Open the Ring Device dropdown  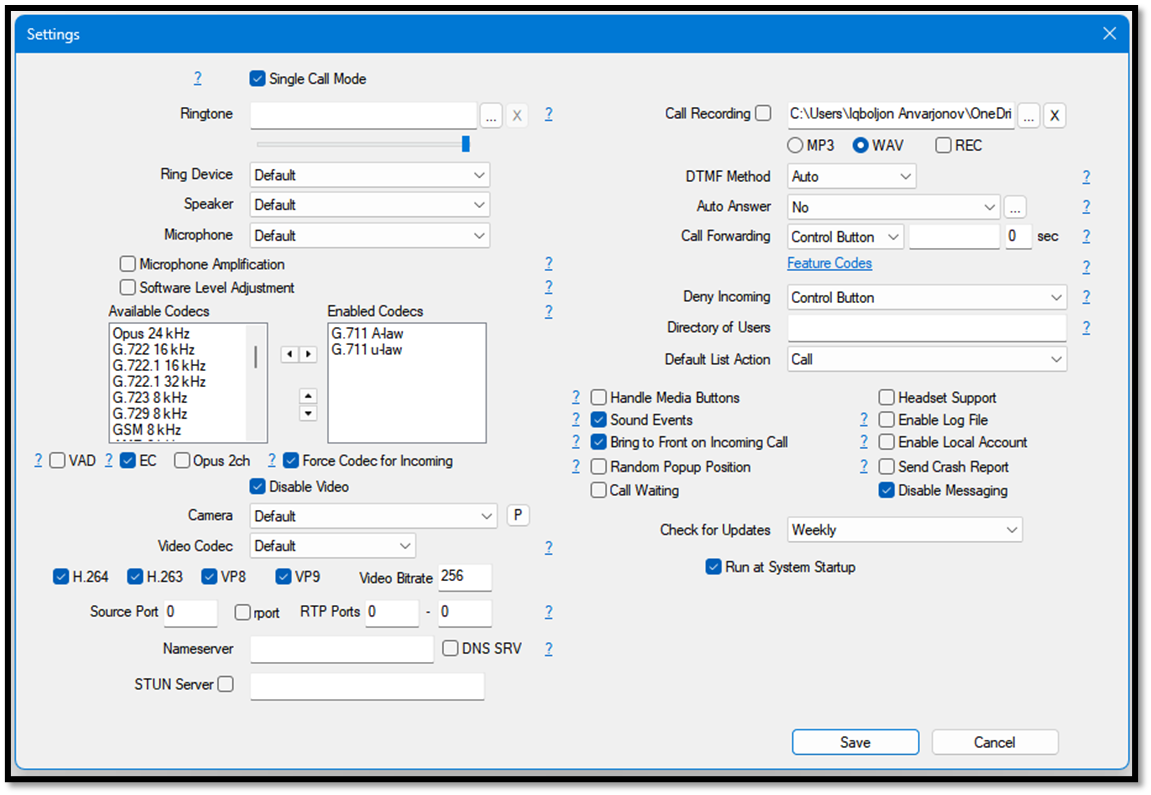click(369, 175)
